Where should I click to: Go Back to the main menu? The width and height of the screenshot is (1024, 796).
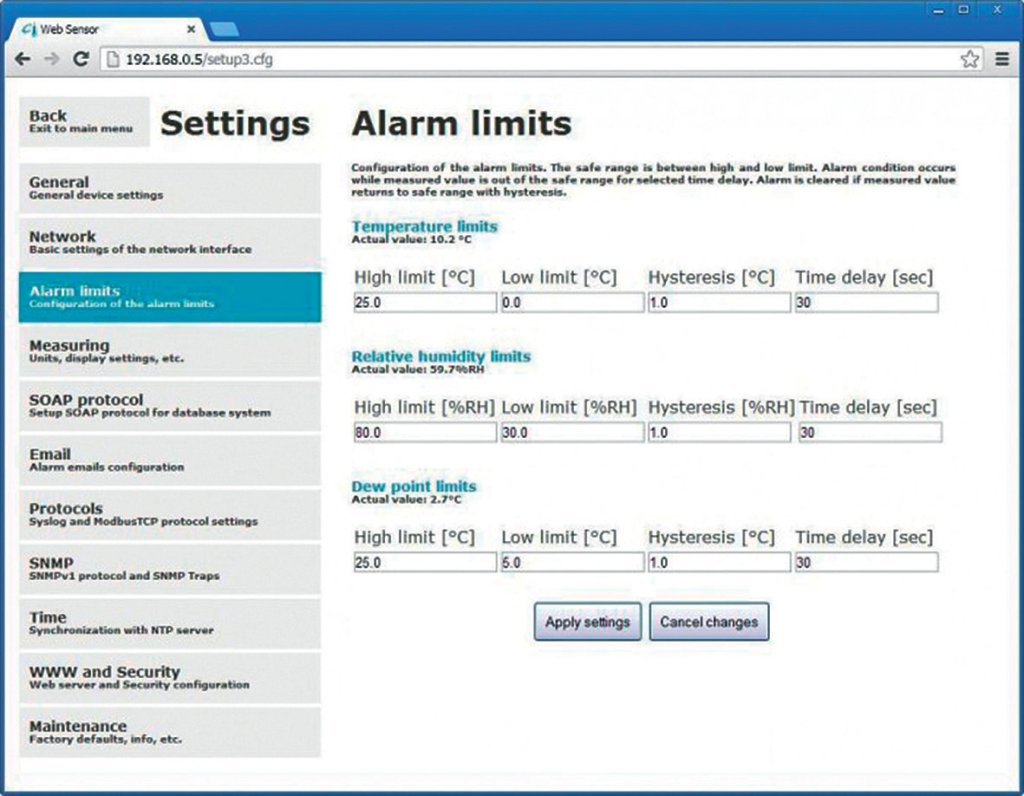point(83,121)
